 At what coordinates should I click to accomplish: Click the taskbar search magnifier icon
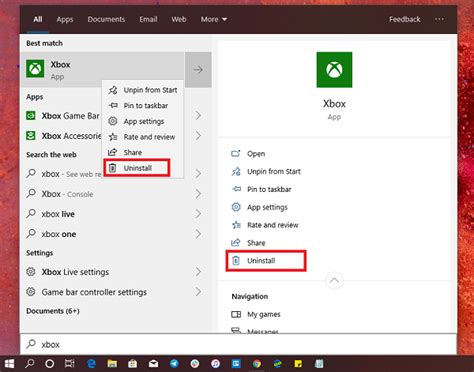[x=30, y=364]
